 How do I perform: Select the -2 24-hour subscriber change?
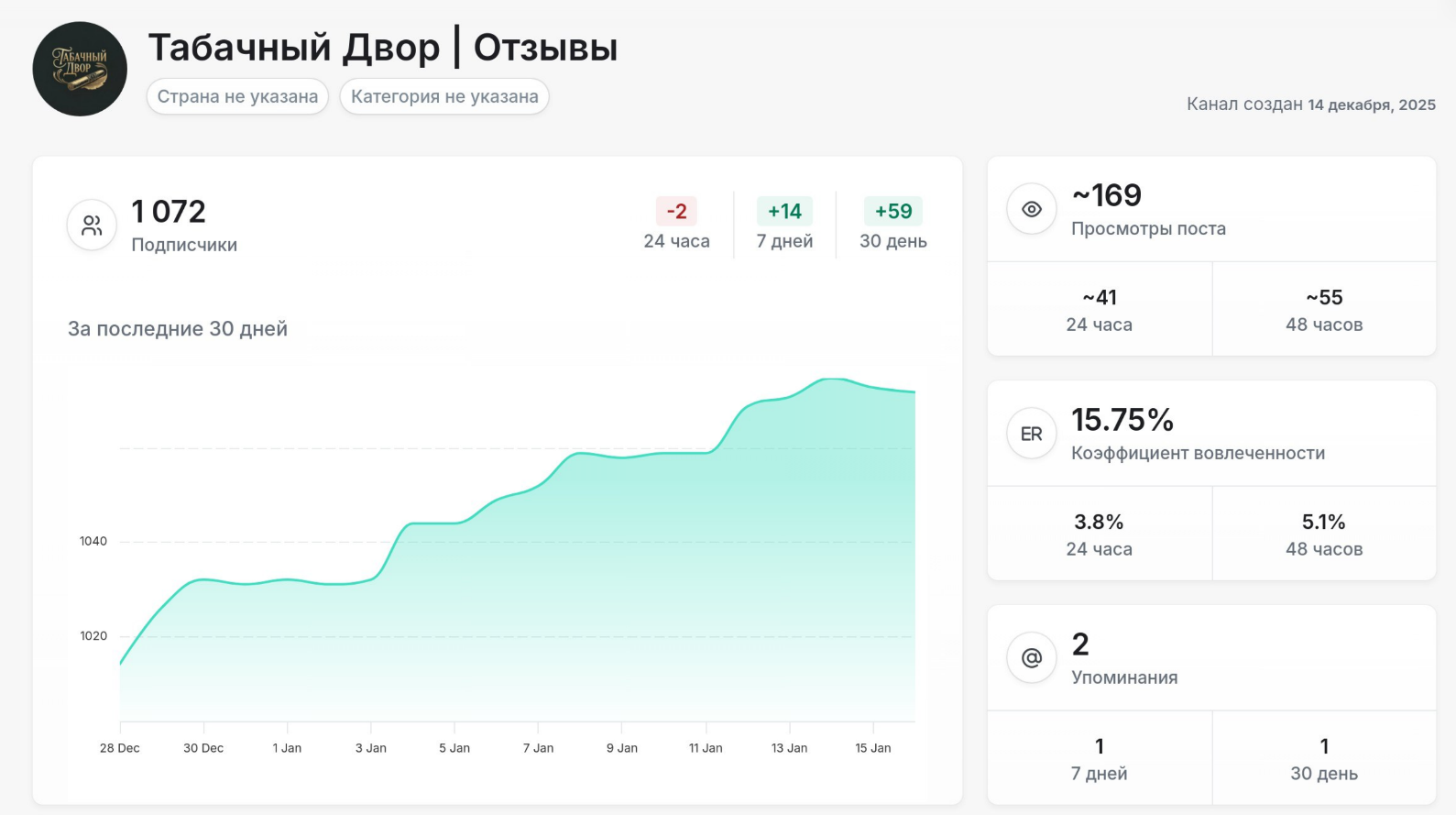click(676, 212)
